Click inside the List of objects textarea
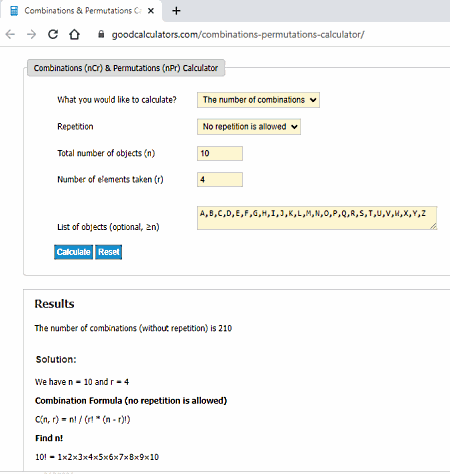 317,218
